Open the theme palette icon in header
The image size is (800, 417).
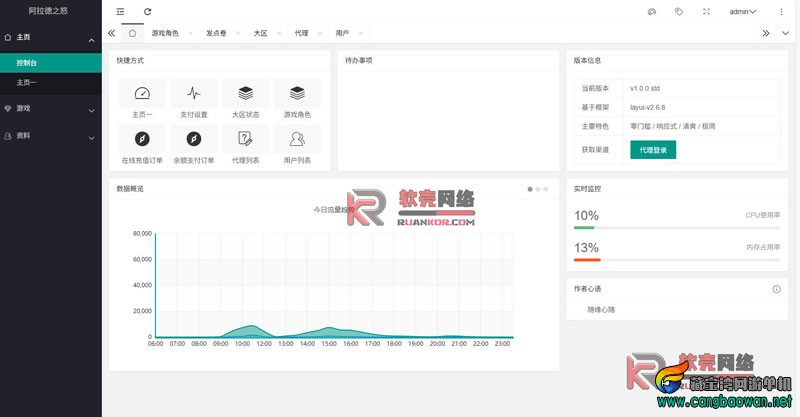[651, 12]
